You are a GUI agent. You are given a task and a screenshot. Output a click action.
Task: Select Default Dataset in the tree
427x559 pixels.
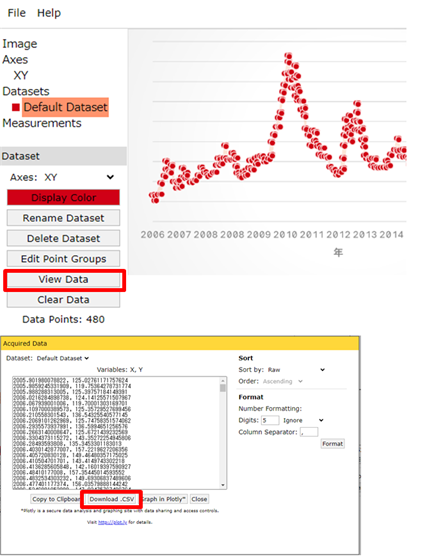click(65, 107)
